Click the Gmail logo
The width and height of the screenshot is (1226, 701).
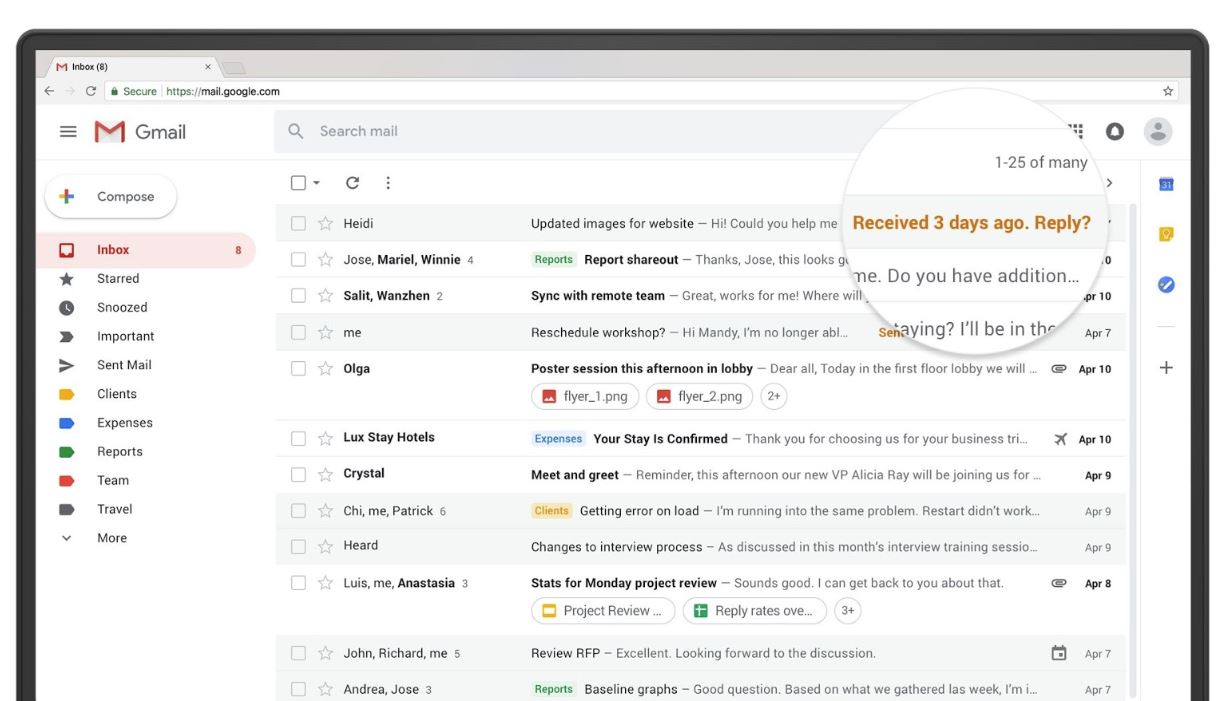(140, 131)
